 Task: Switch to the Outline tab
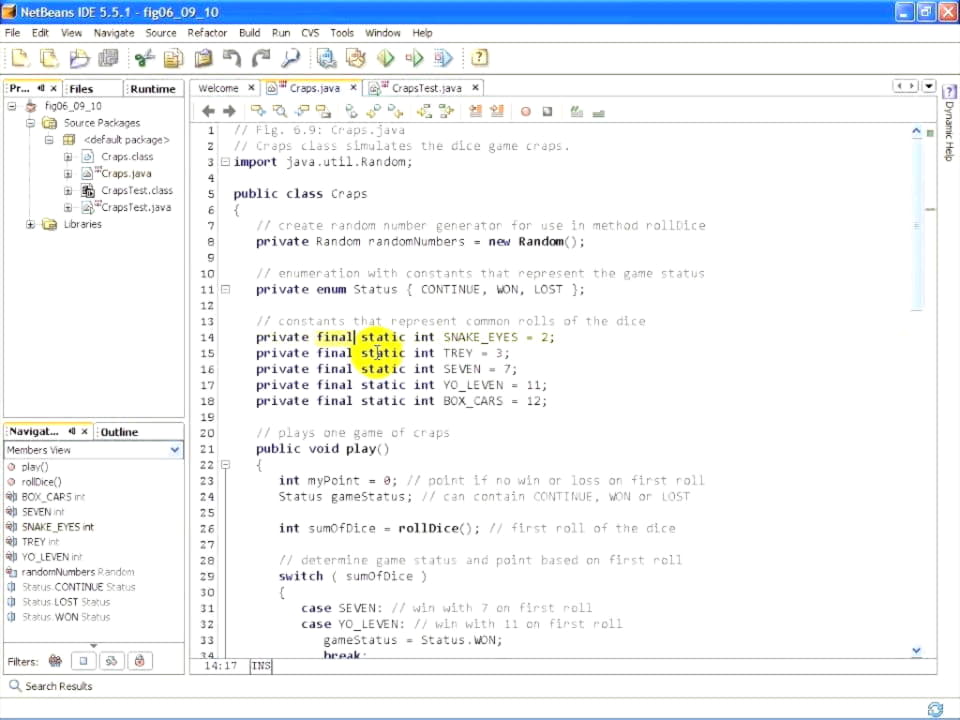pyautogui.click(x=119, y=432)
